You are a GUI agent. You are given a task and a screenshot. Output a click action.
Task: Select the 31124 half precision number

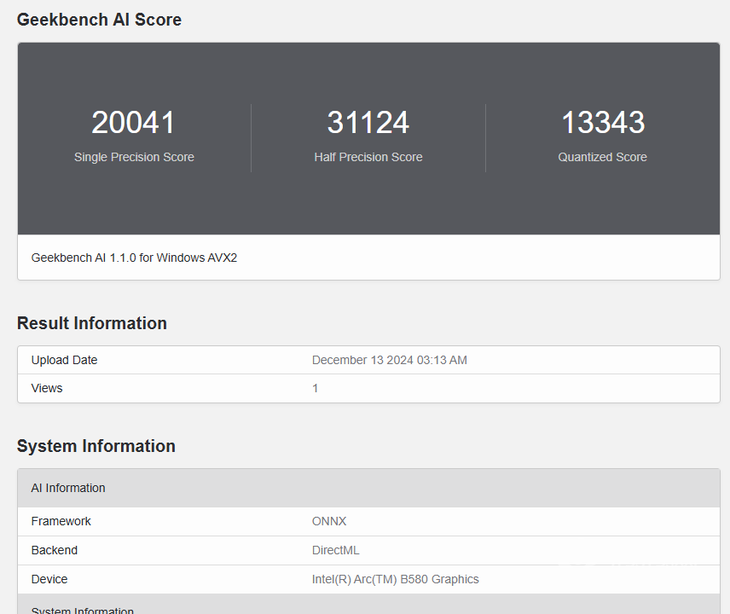coord(368,123)
